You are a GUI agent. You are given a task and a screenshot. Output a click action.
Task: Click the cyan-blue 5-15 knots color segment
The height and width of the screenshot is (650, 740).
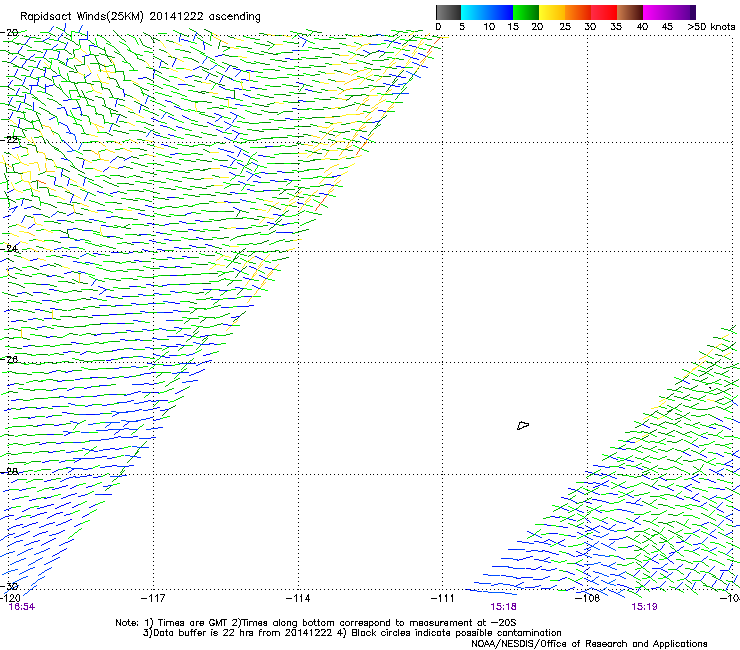coord(487,12)
